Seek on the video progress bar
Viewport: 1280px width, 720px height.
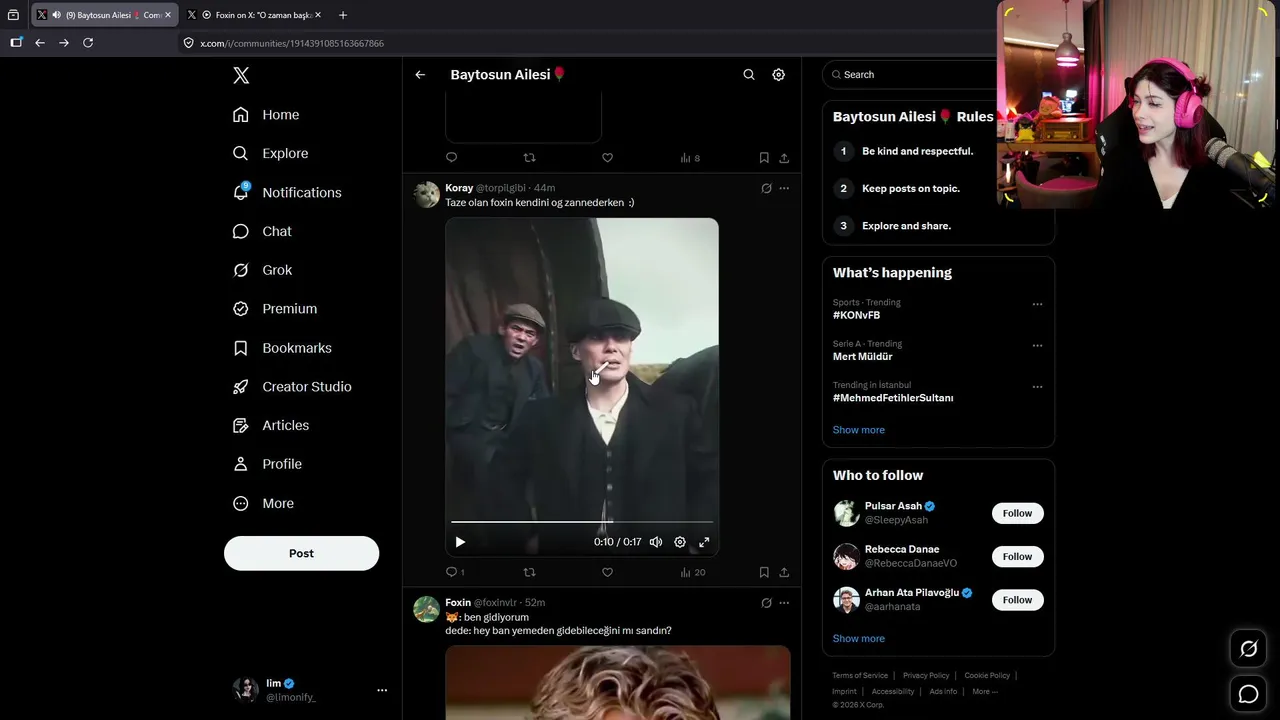click(x=582, y=522)
